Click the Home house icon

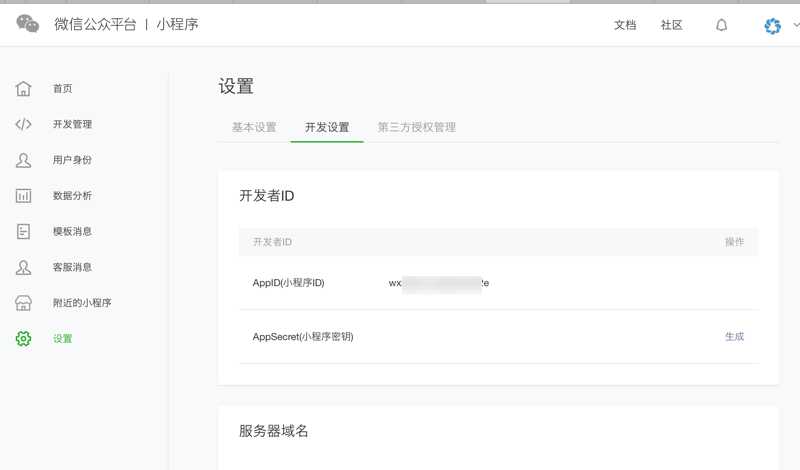[24, 89]
